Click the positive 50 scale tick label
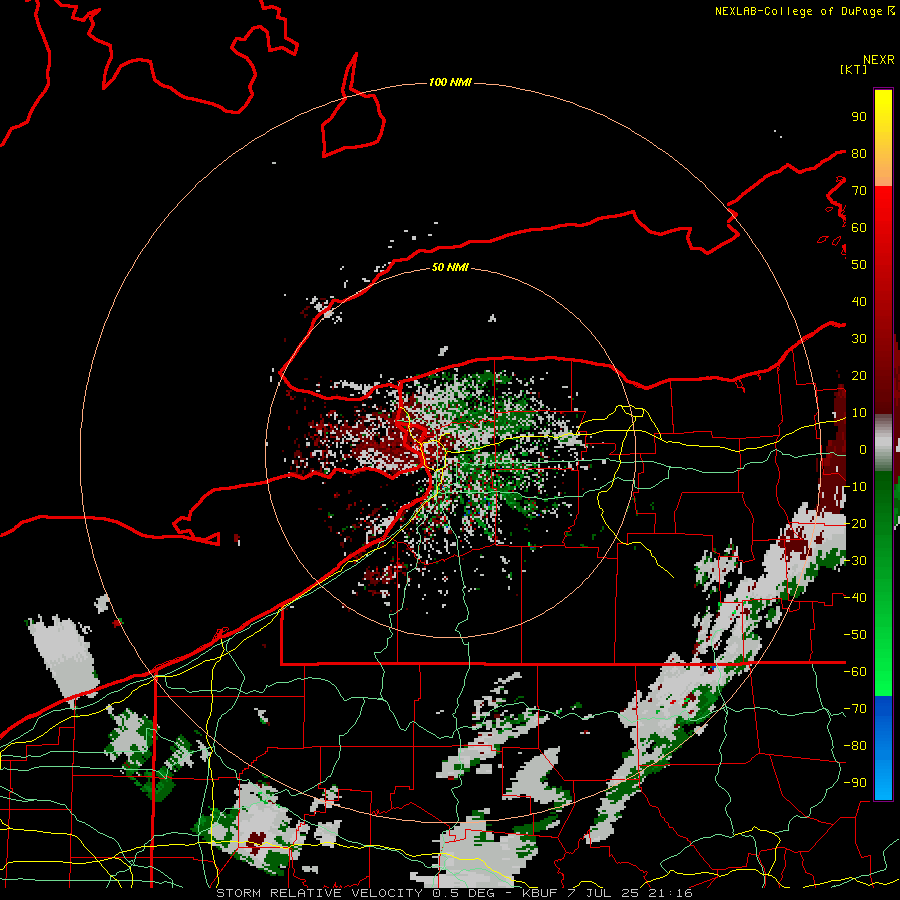900x900 pixels. click(859, 265)
